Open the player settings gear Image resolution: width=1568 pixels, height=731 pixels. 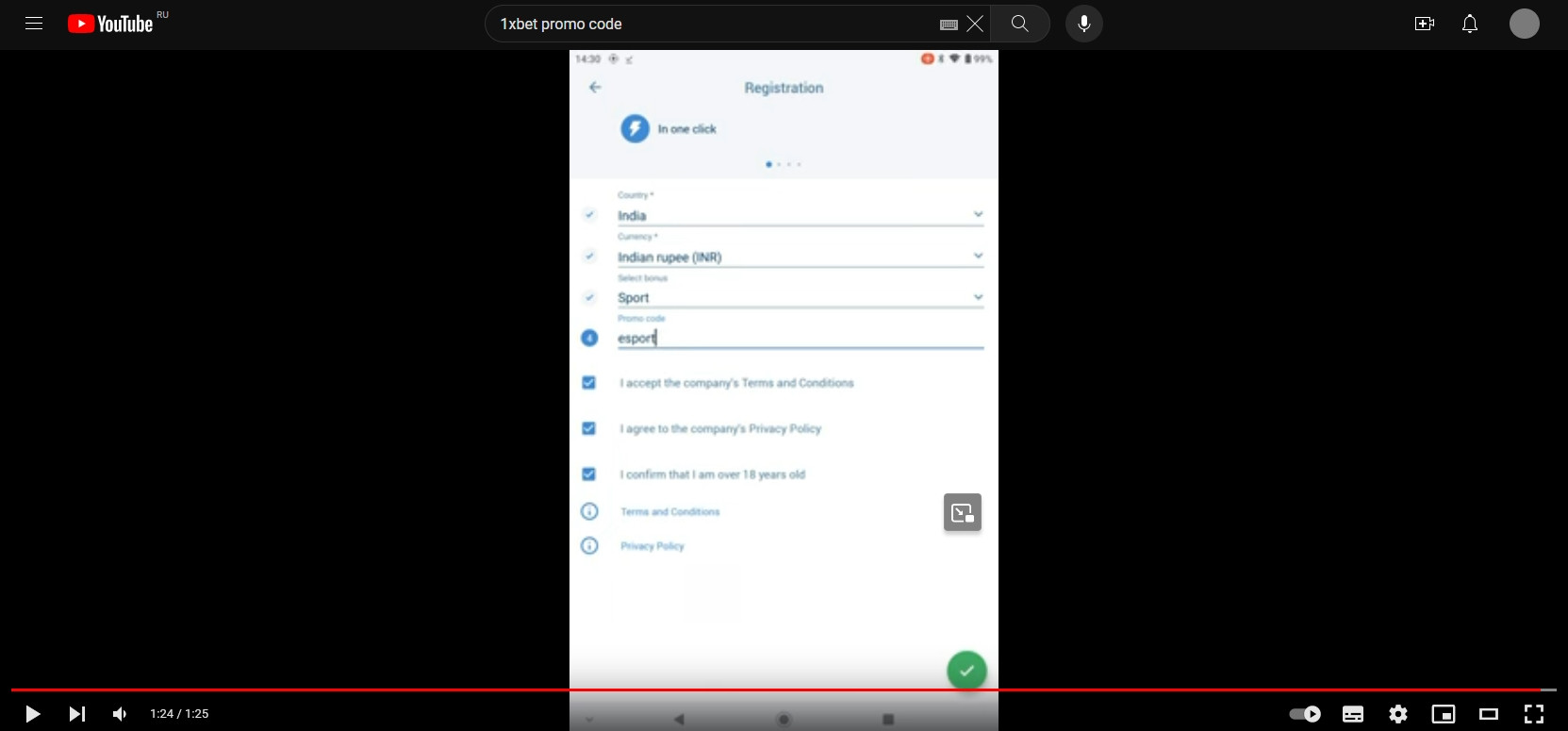tap(1398, 714)
